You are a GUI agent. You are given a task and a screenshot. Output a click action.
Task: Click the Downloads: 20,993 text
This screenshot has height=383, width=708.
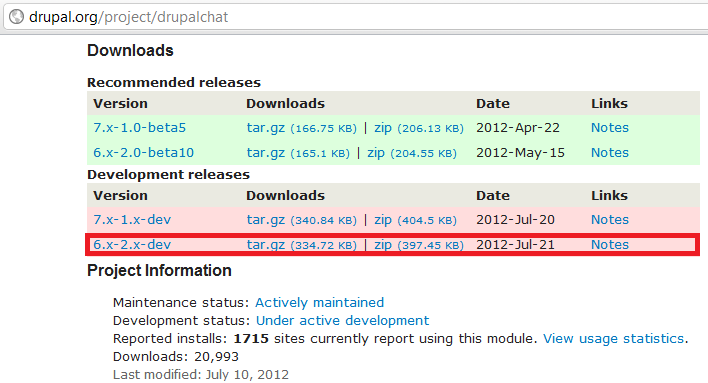pyautogui.click(x=176, y=357)
